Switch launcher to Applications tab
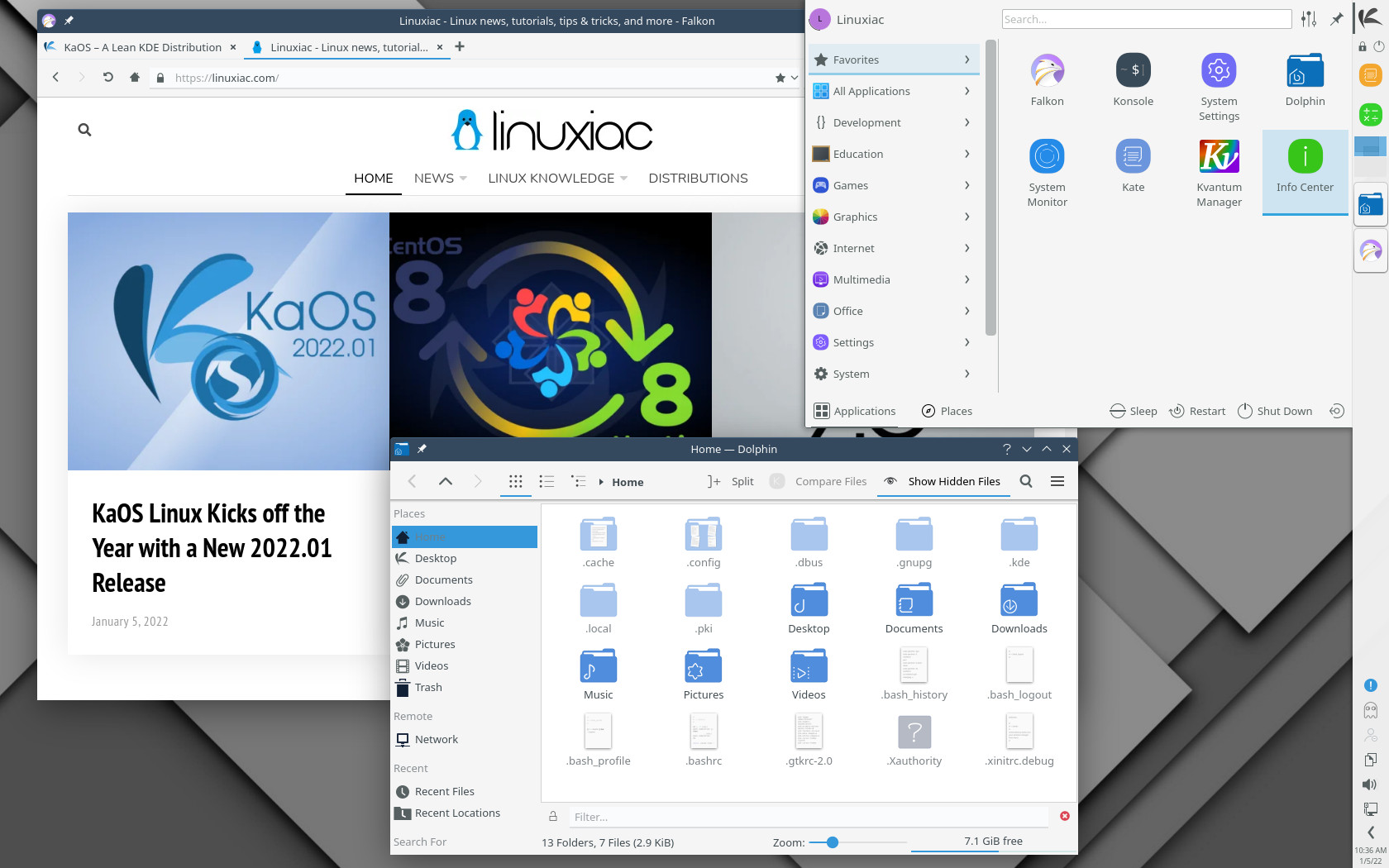The image size is (1389, 868). 855,411
